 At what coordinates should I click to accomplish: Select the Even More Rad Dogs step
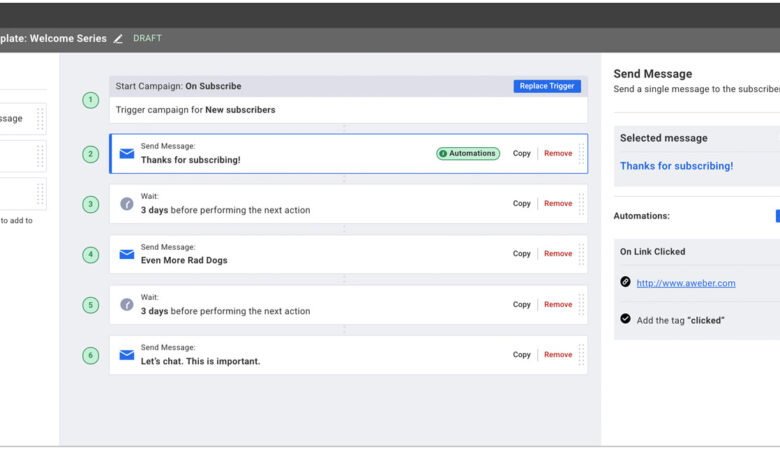(x=348, y=254)
